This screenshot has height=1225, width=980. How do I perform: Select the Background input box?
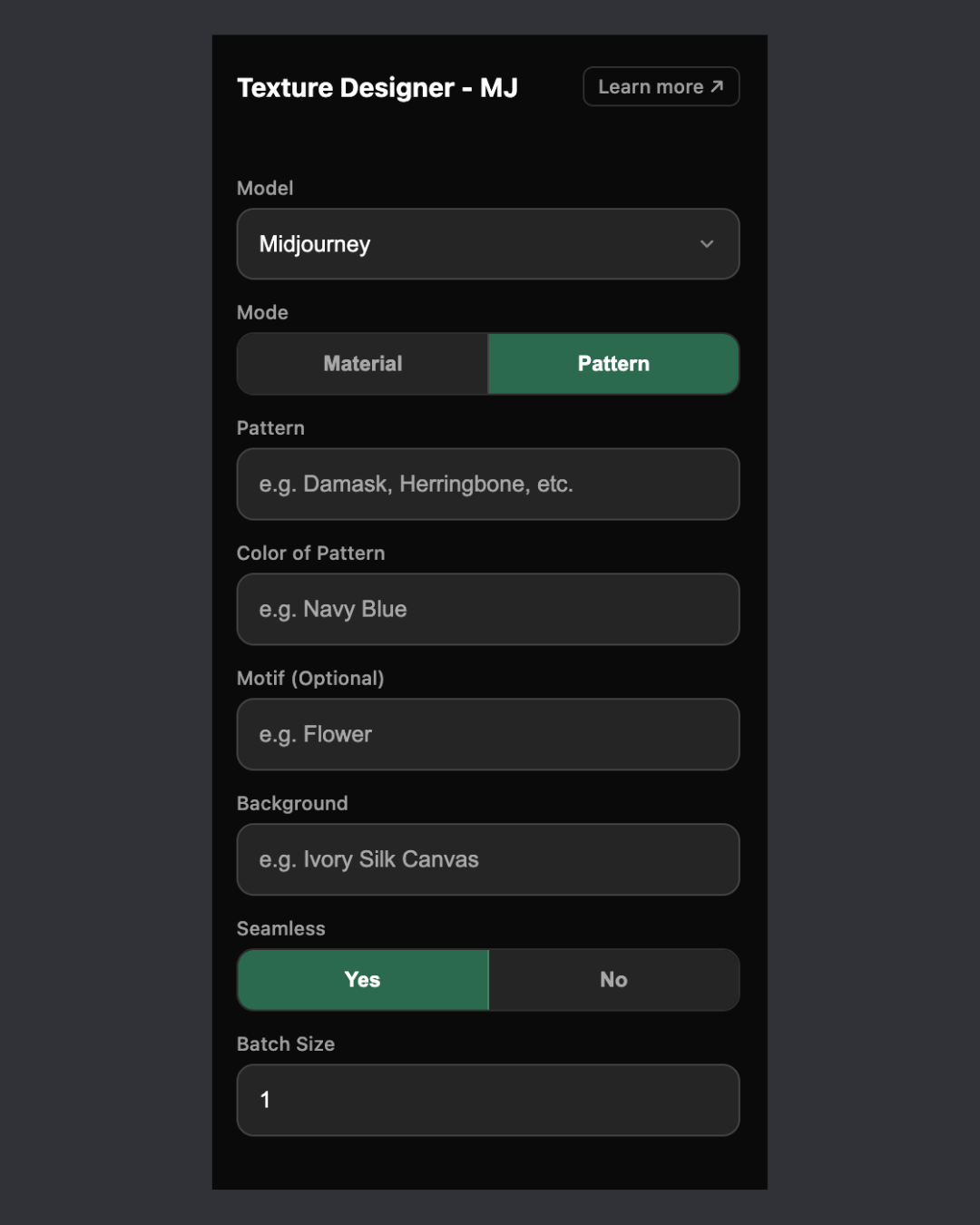(487, 860)
